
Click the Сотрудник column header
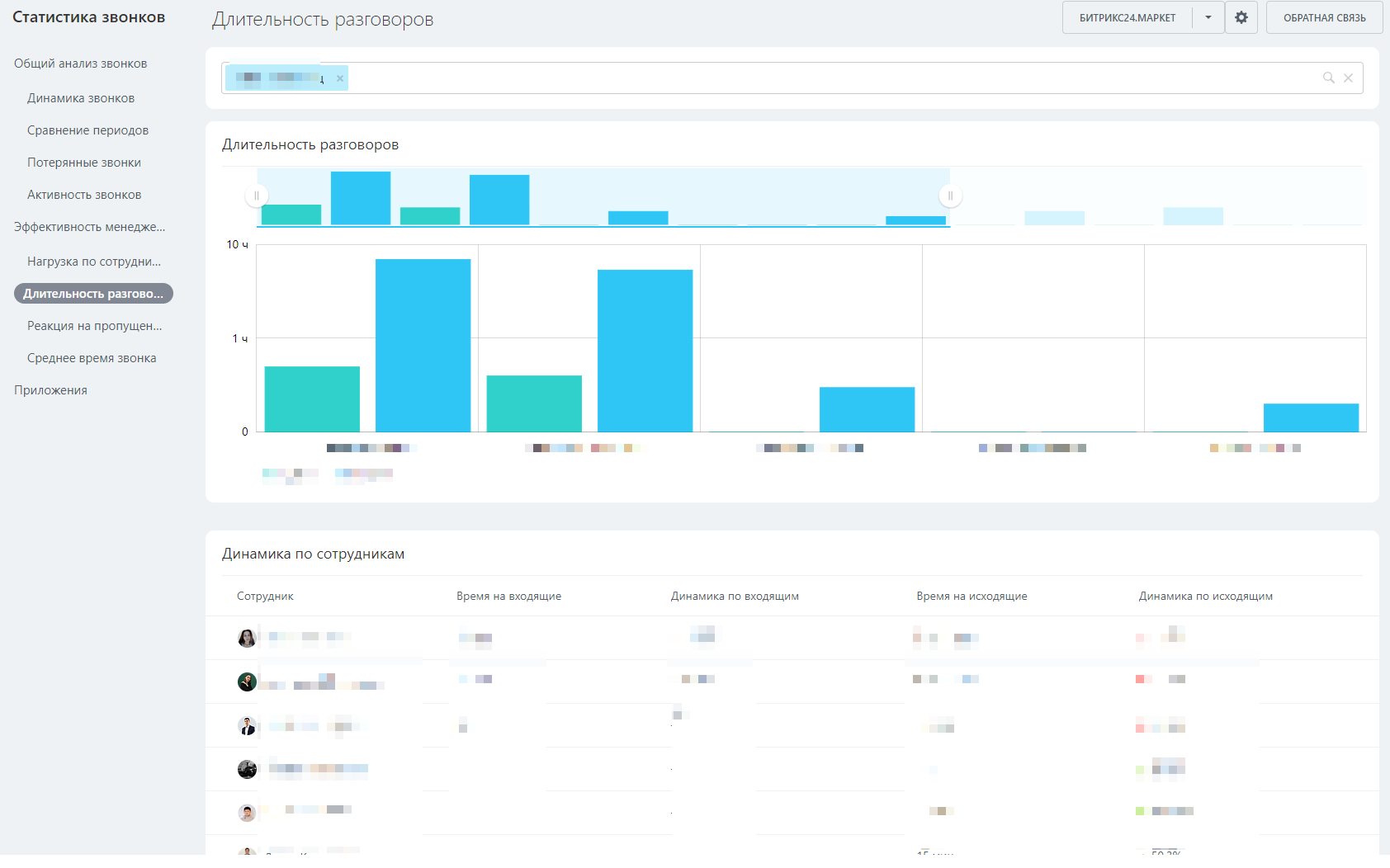(x=265, y=596)
